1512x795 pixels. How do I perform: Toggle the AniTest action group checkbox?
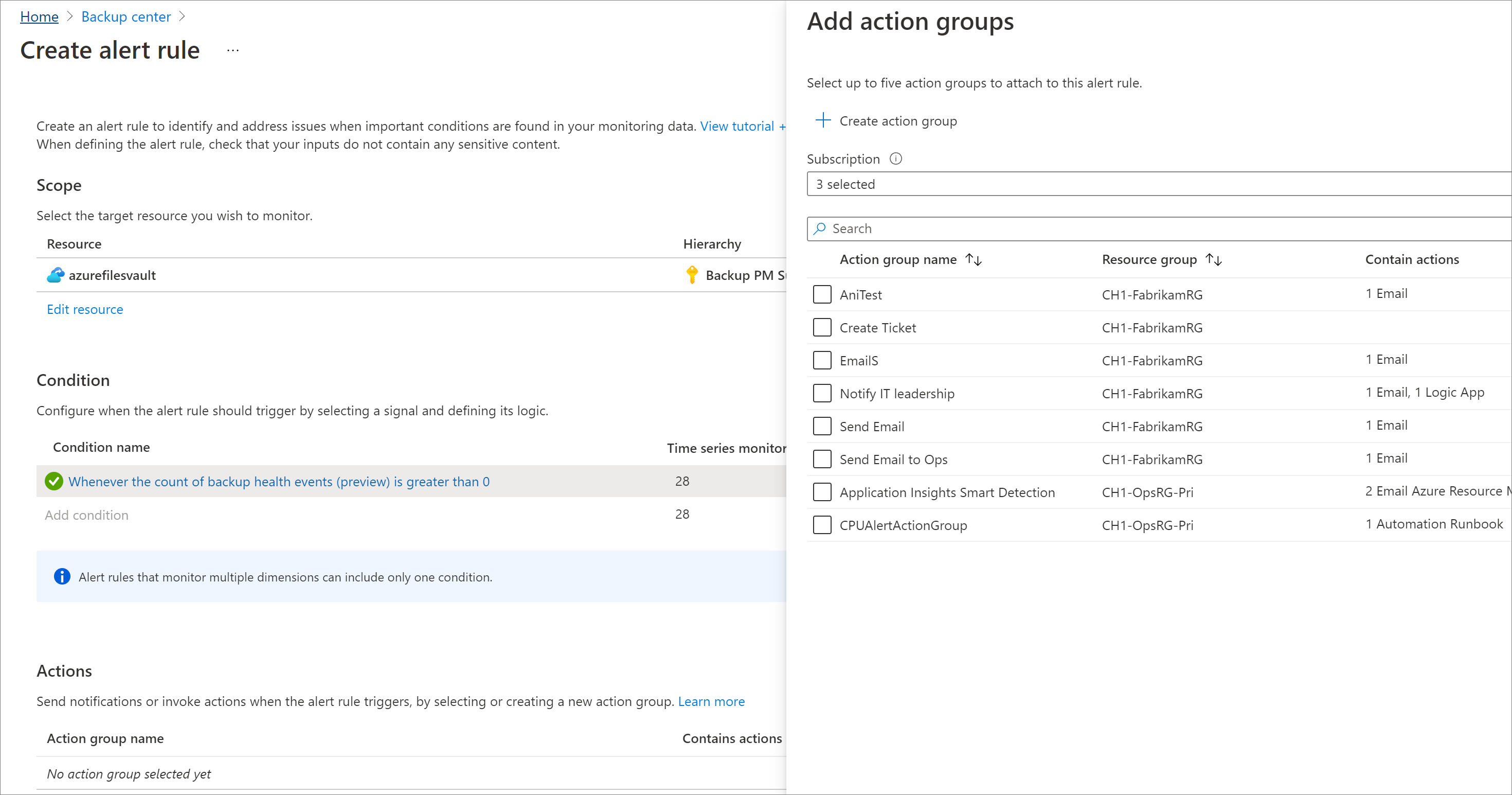(821, 293)
